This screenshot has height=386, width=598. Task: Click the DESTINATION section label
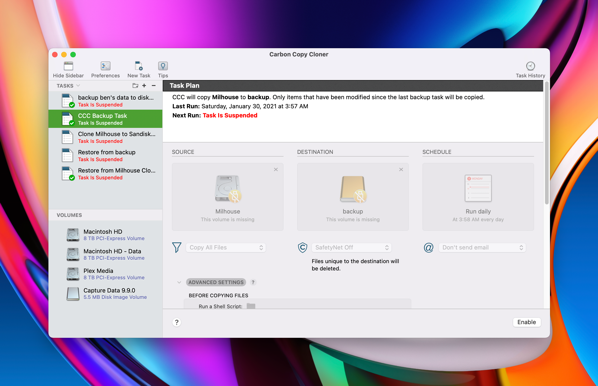coord(315,152)
